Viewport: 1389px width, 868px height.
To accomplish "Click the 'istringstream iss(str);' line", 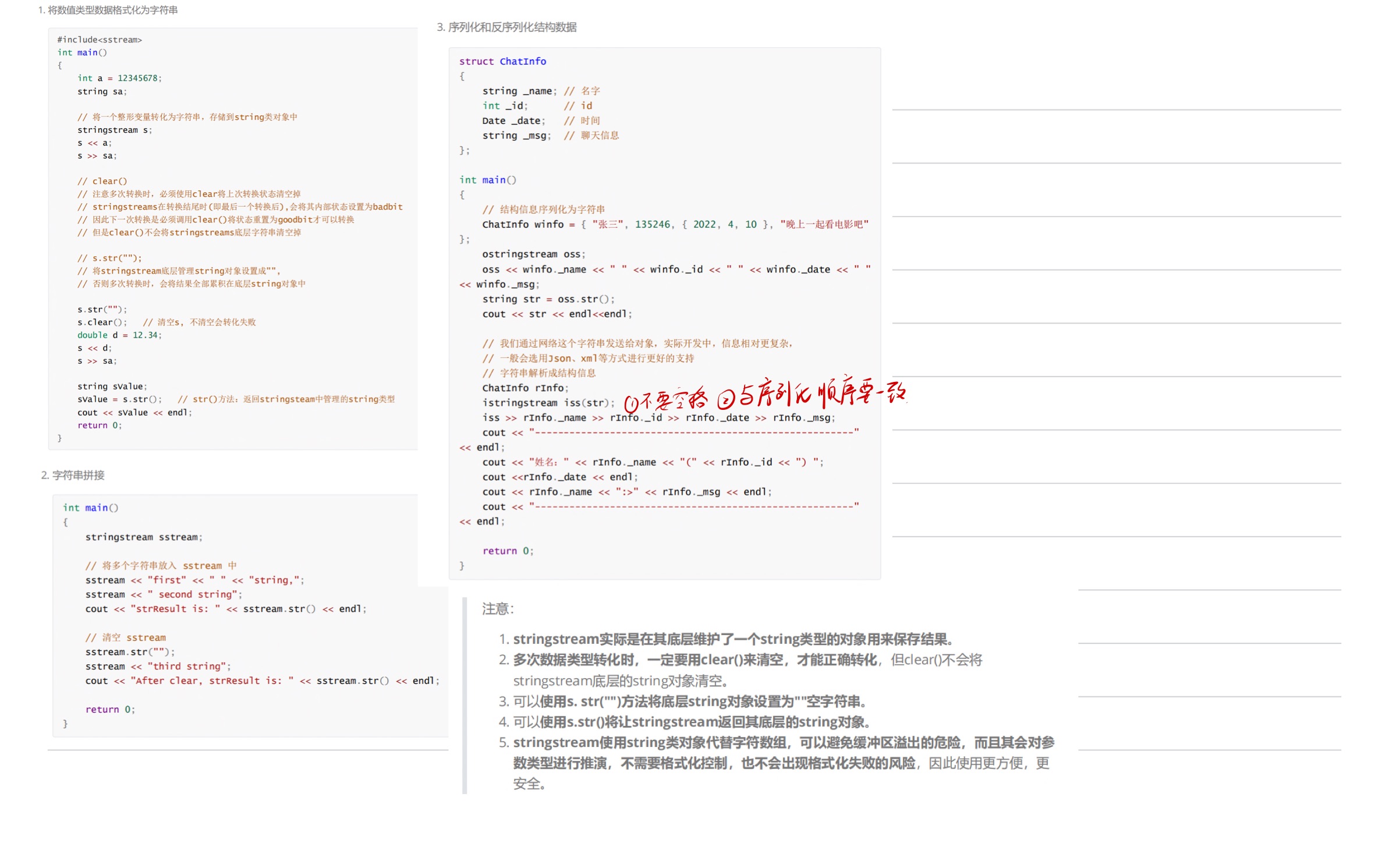I will tap(548, 402).
